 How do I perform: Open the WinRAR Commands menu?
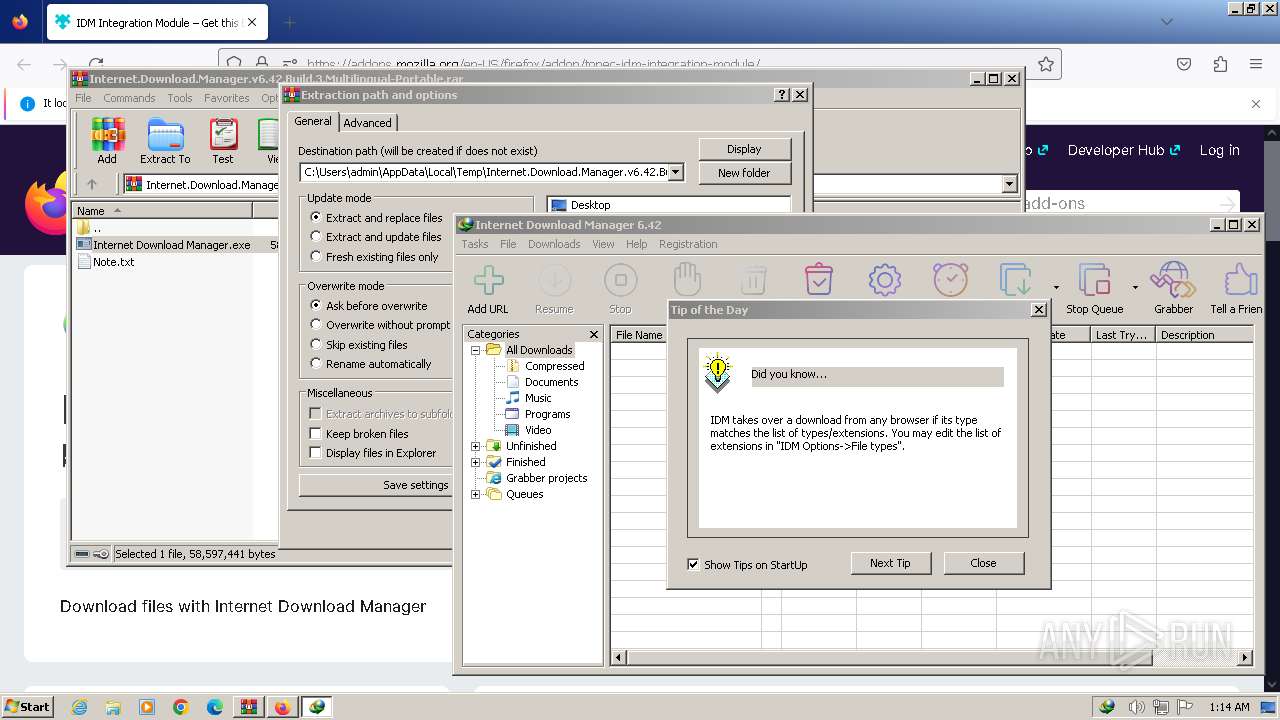coord(129,98)
